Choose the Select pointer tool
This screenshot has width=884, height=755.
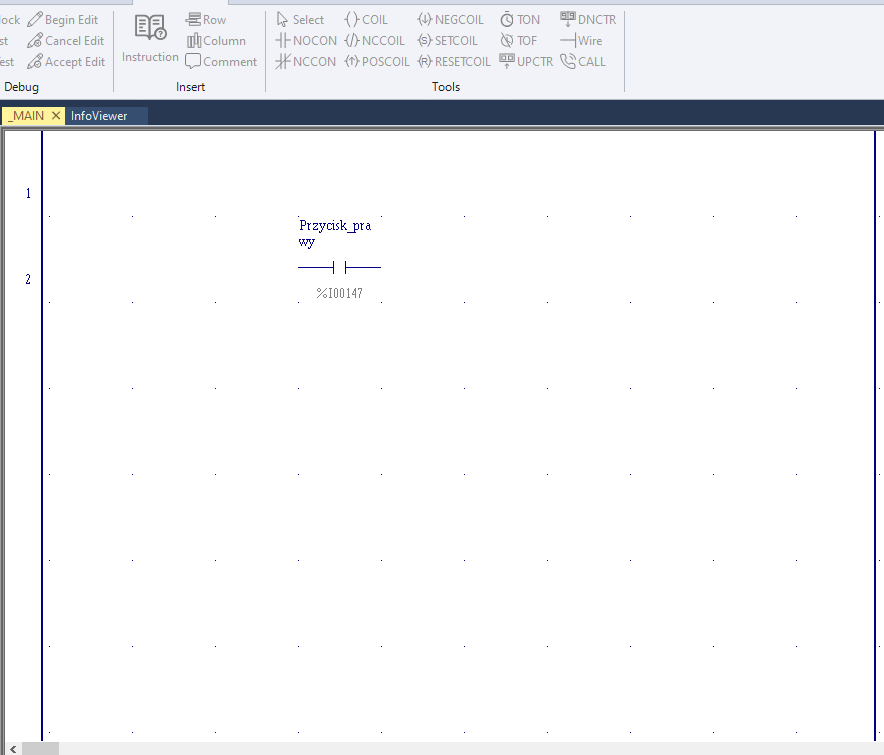pos(300,20)
